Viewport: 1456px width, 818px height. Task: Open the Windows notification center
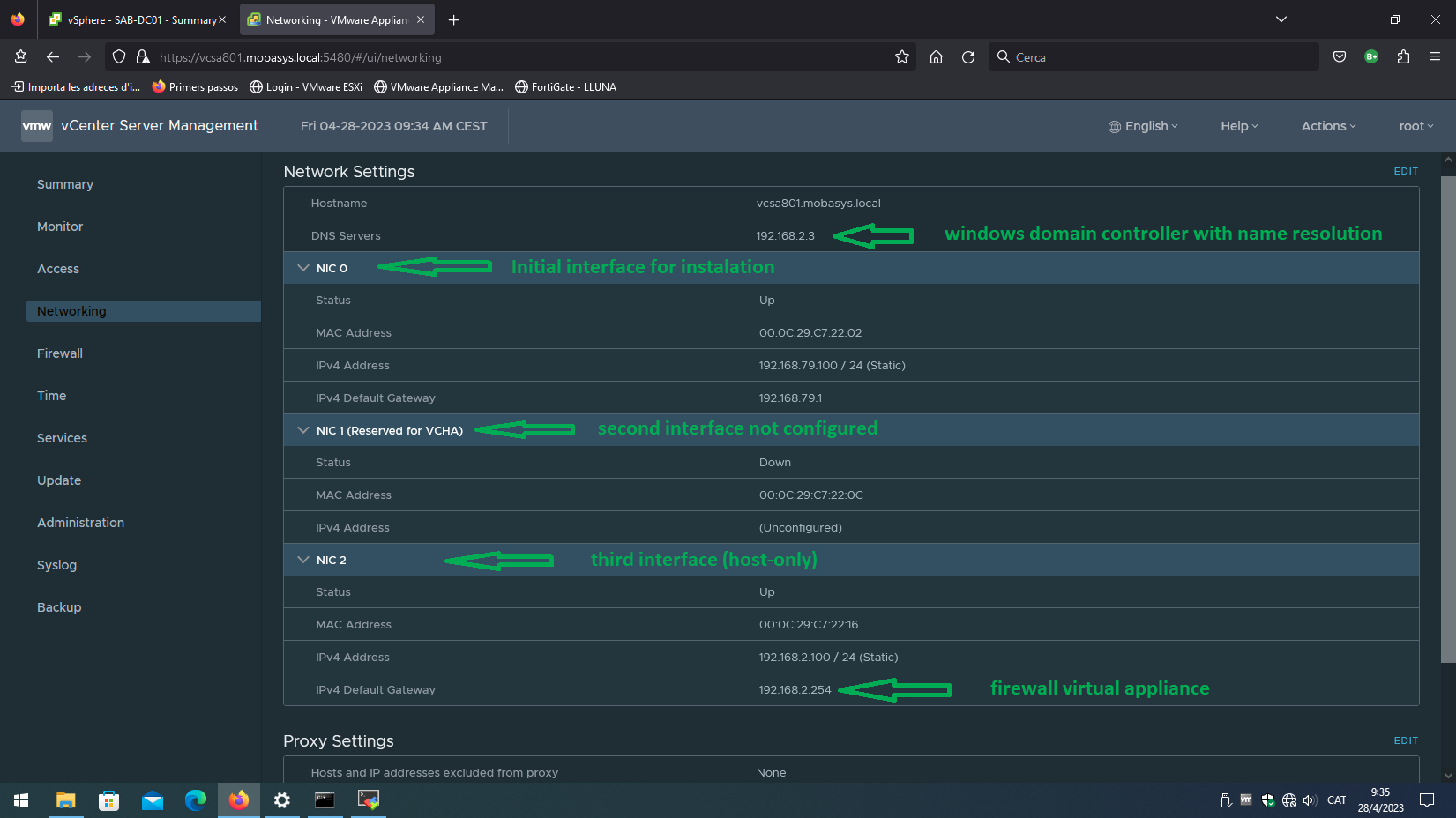(x=1427, y=800)
